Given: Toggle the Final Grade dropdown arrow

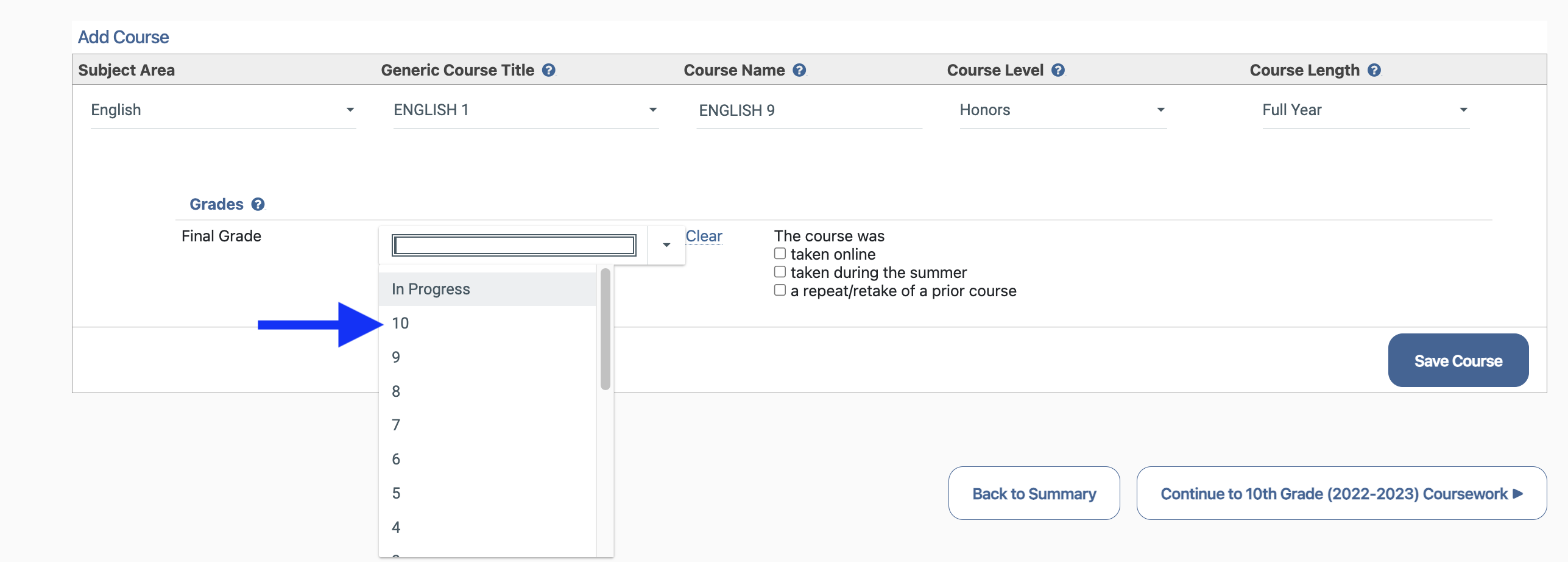Looking at the screenshot, I should 666,245.
